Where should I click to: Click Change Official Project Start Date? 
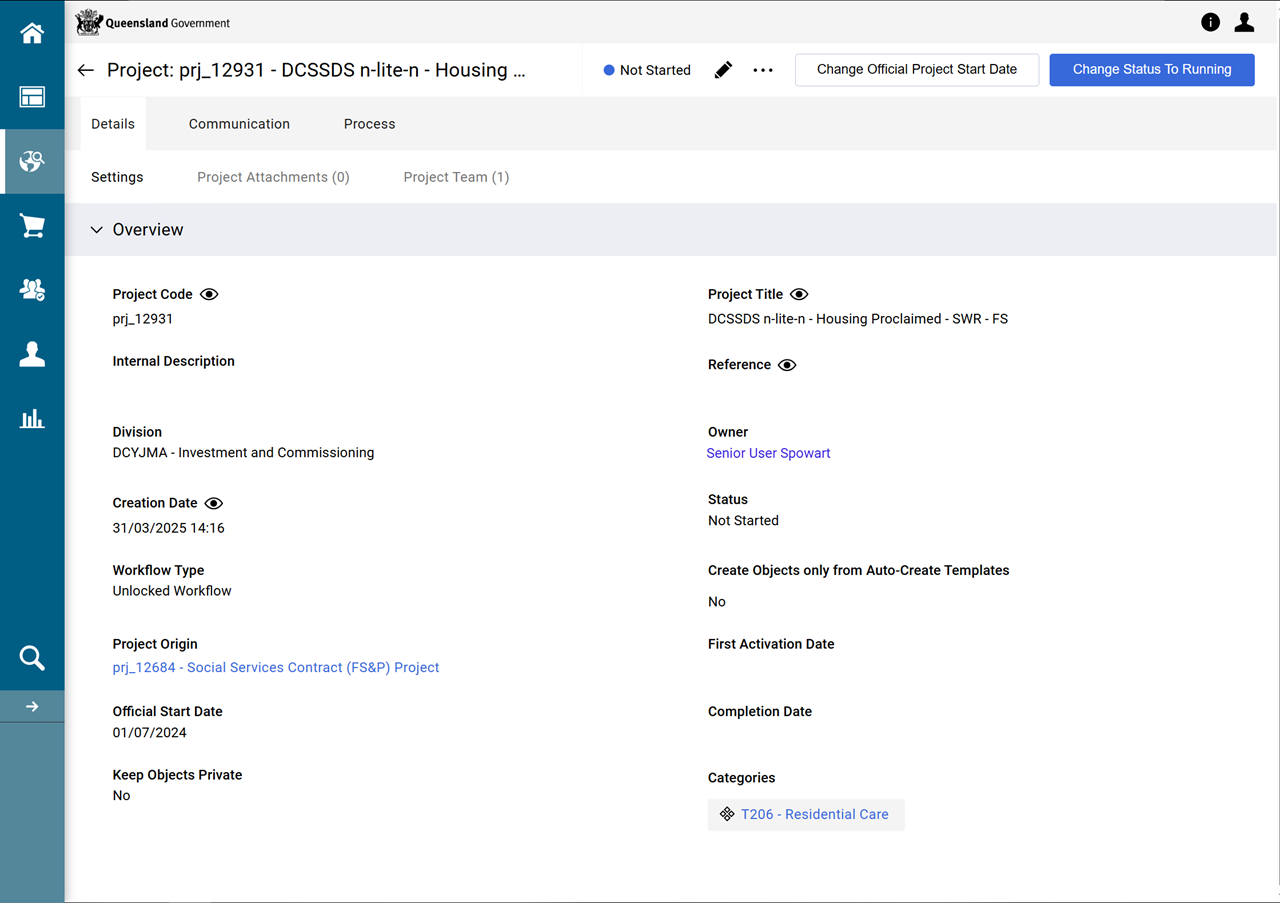click(916, 70)
